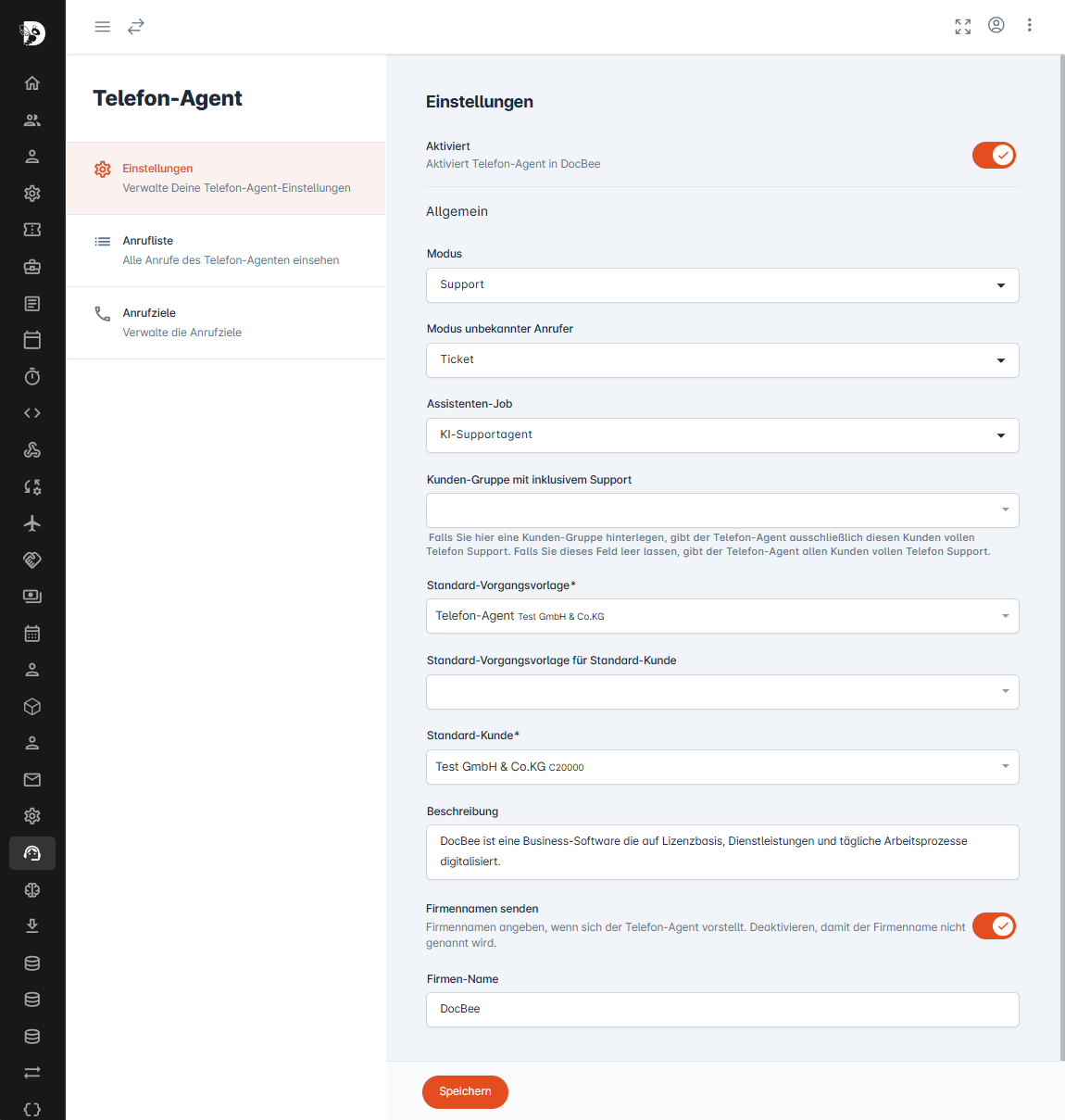Open the Modus unbekannter Anrufer dropdown
The image size is (1065, 1120).
click(x=722, y=360)
